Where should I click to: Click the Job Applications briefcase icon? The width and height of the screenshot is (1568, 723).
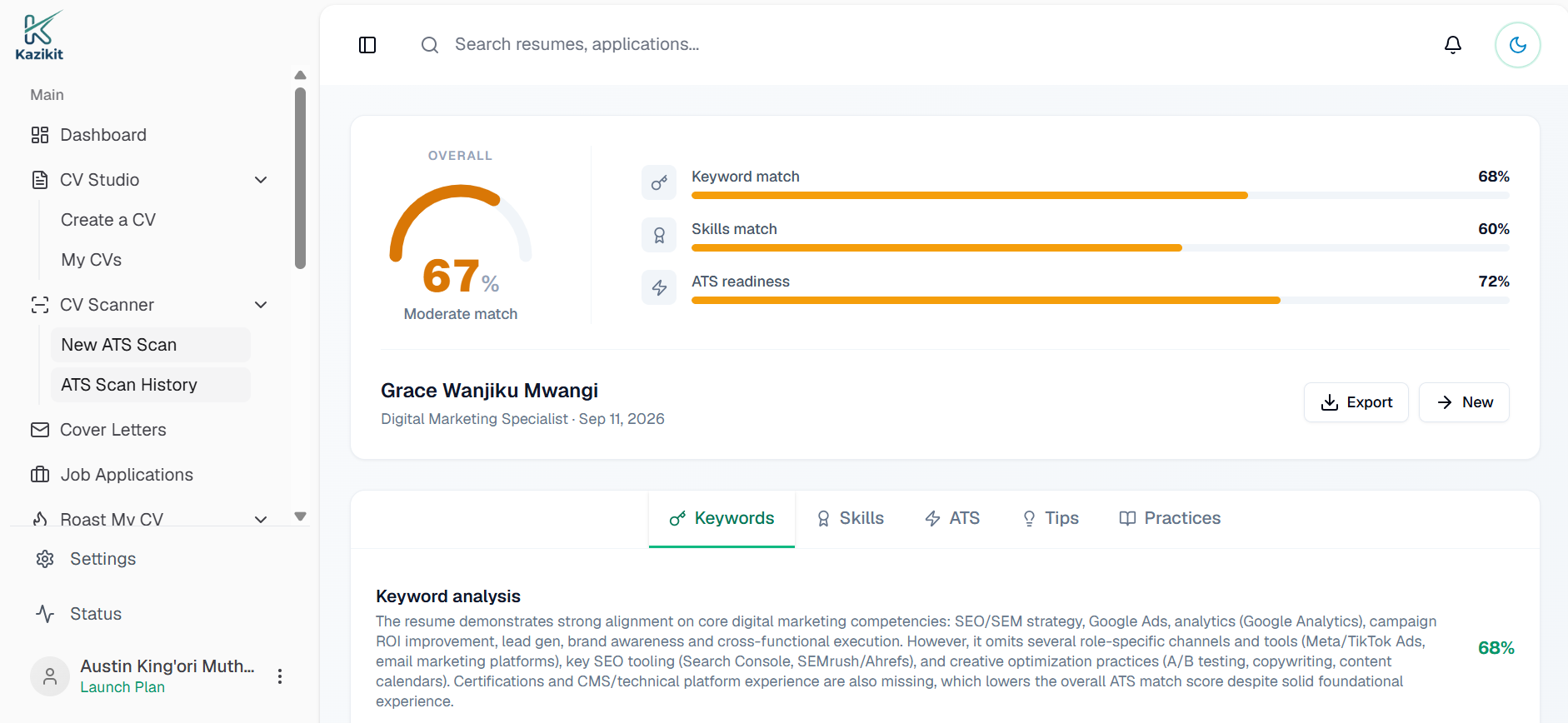coord(40,475)
